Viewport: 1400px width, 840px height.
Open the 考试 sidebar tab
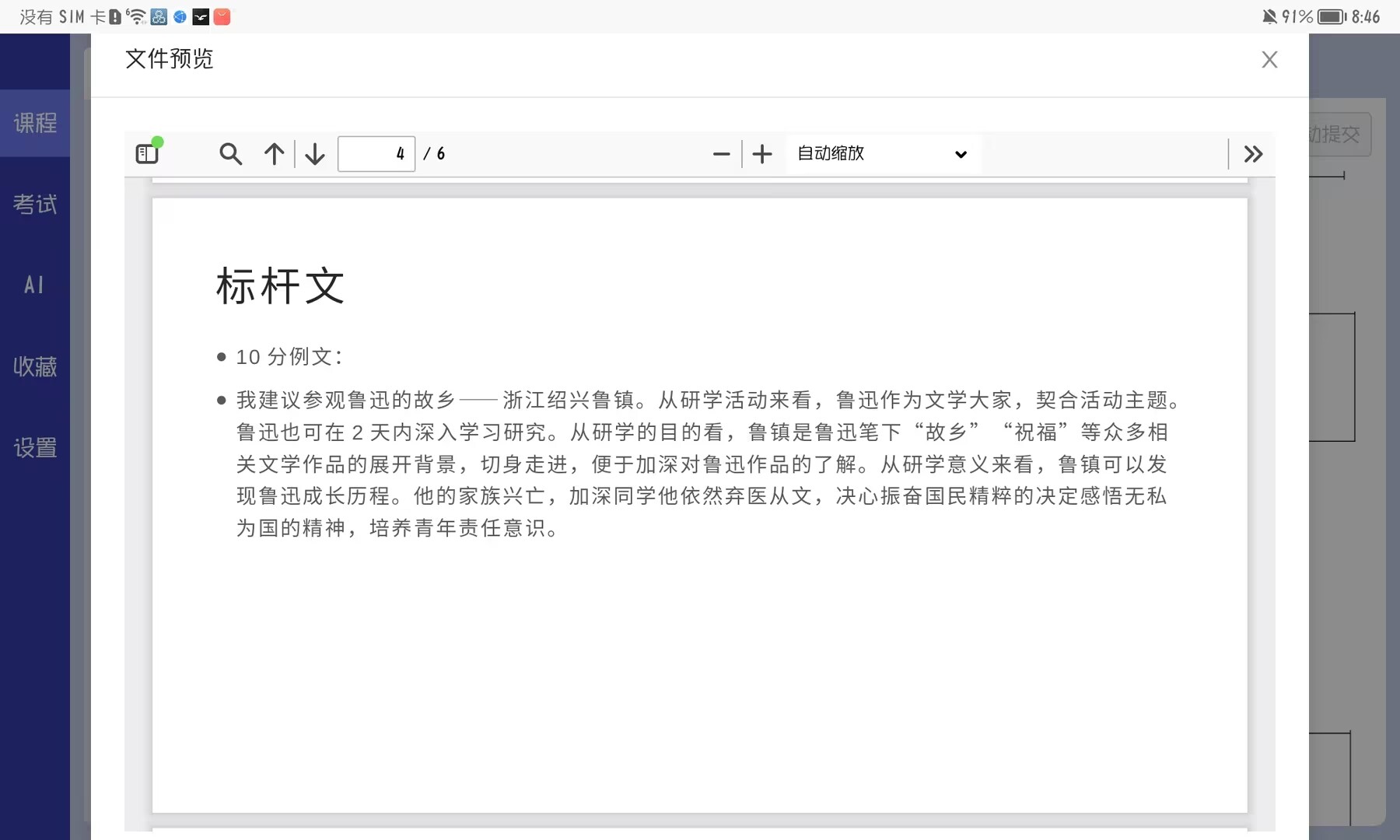tap(35, 205)
